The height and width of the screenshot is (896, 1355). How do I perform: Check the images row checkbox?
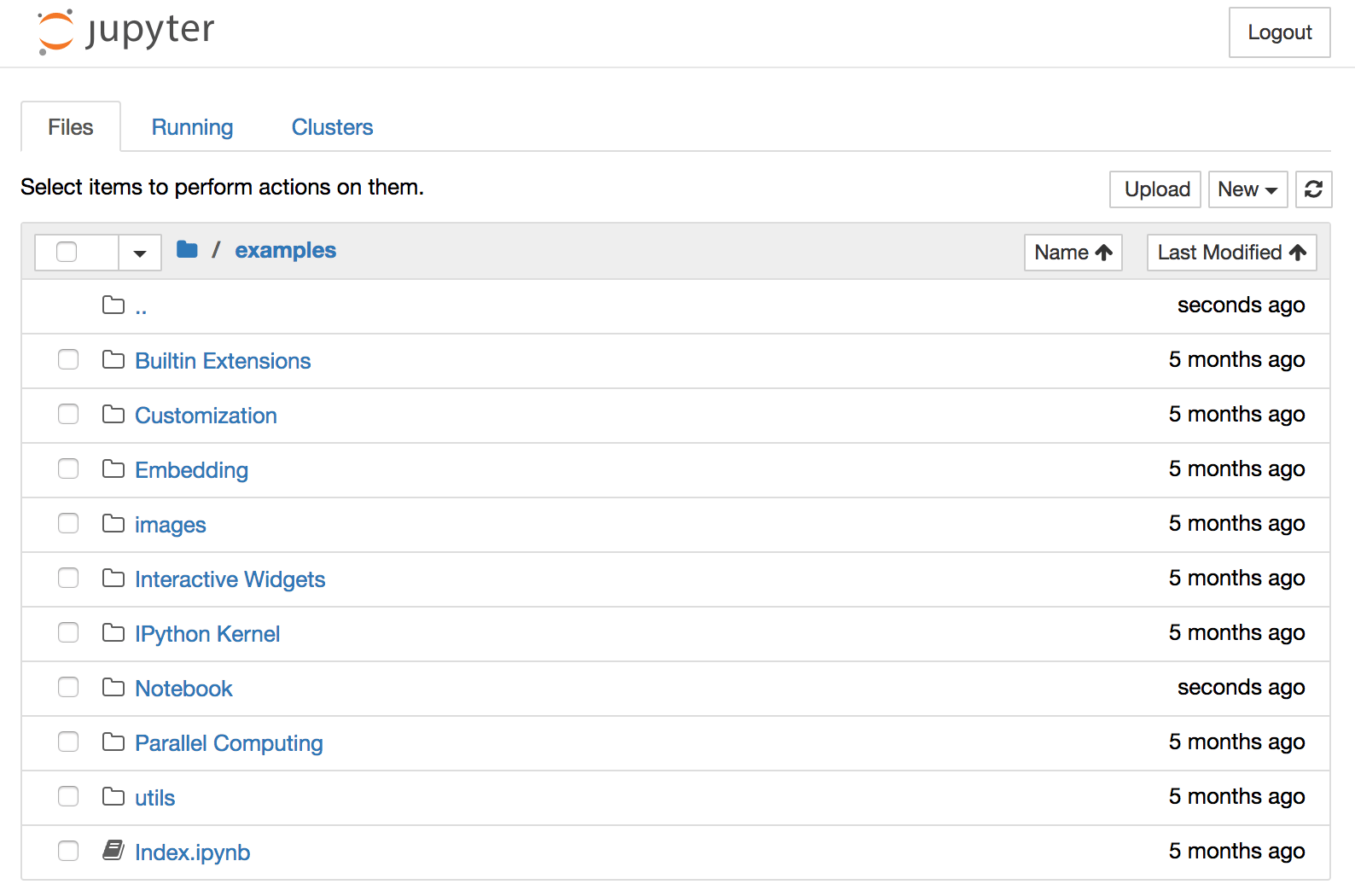tap(68, 523)
